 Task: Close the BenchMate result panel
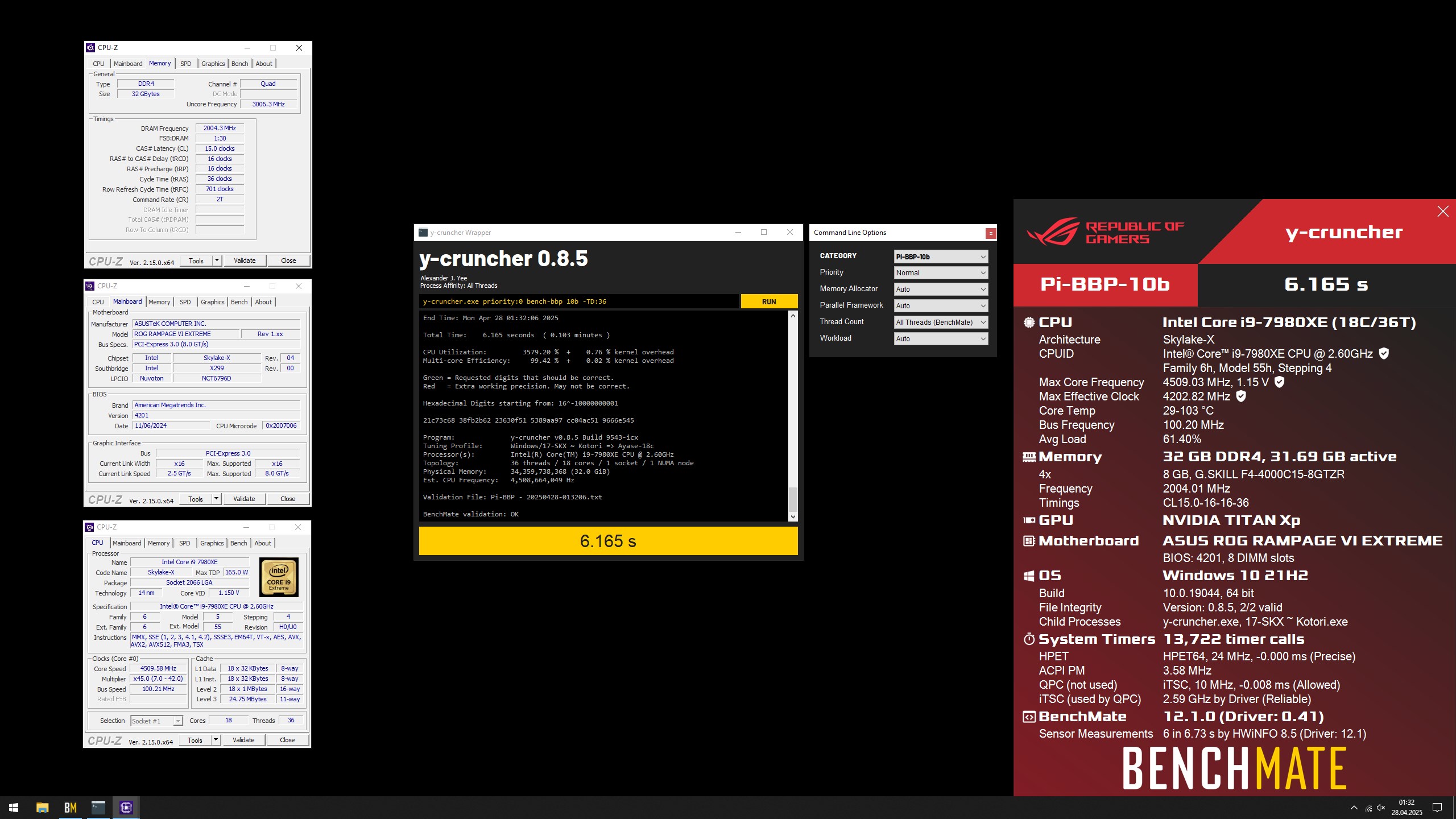(x=1443, y=212)
